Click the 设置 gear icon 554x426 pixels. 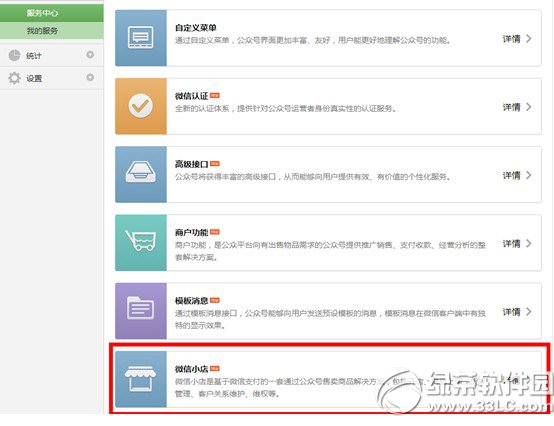(14, 78)
